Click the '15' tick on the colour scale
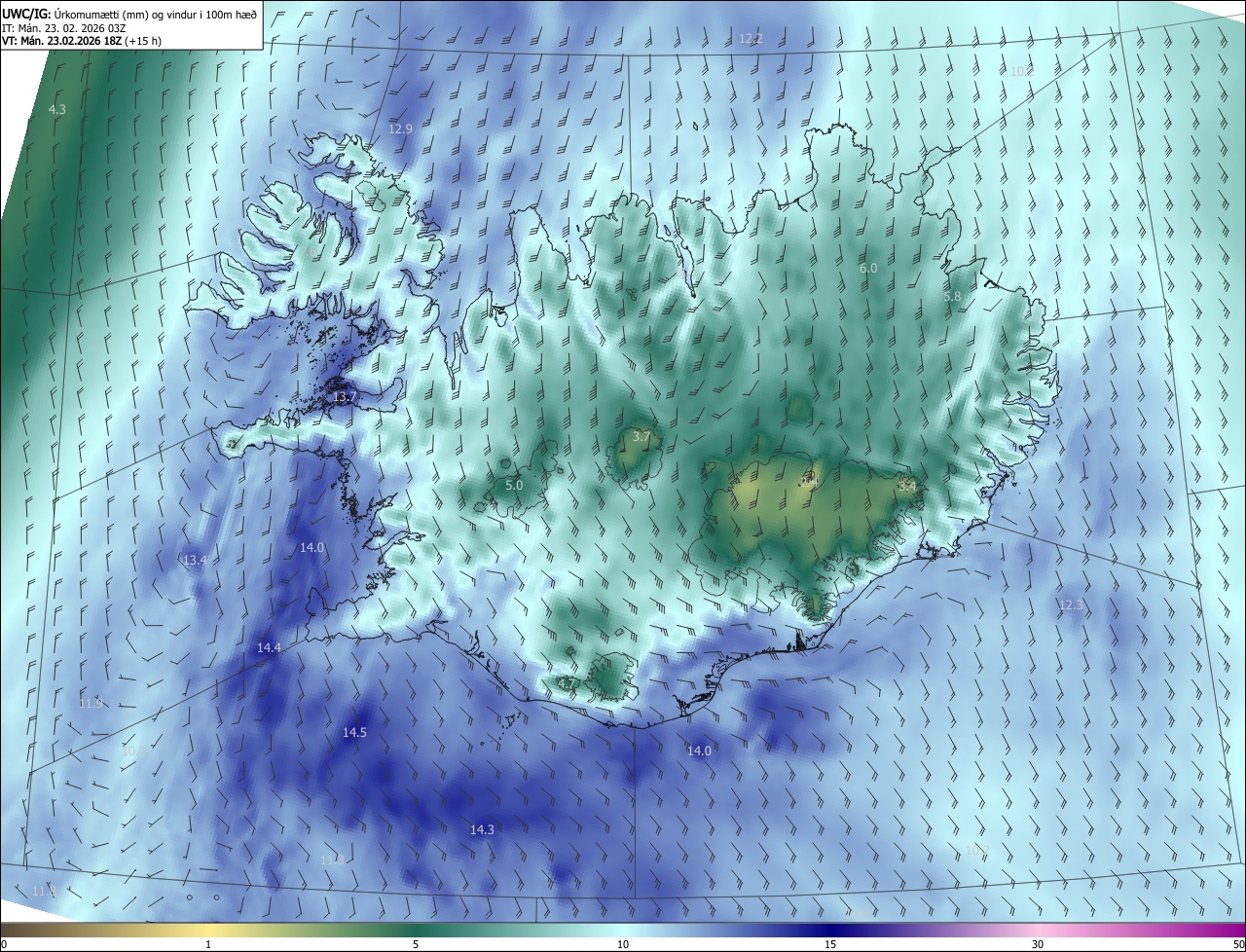This screenshot has height=952, width=1246. click(x=830, y=944)
